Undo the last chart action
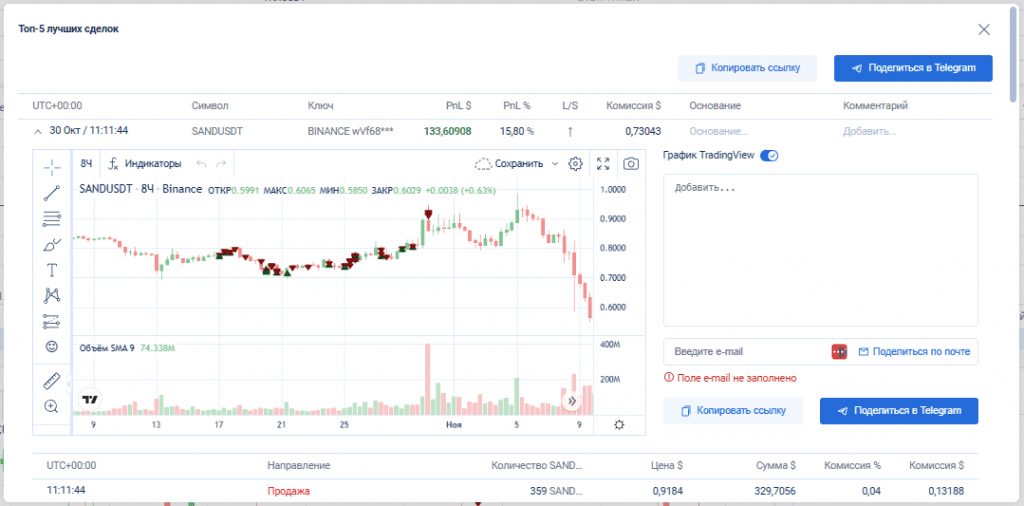This screenshot has width=1024, height=506. click(201, 163)
